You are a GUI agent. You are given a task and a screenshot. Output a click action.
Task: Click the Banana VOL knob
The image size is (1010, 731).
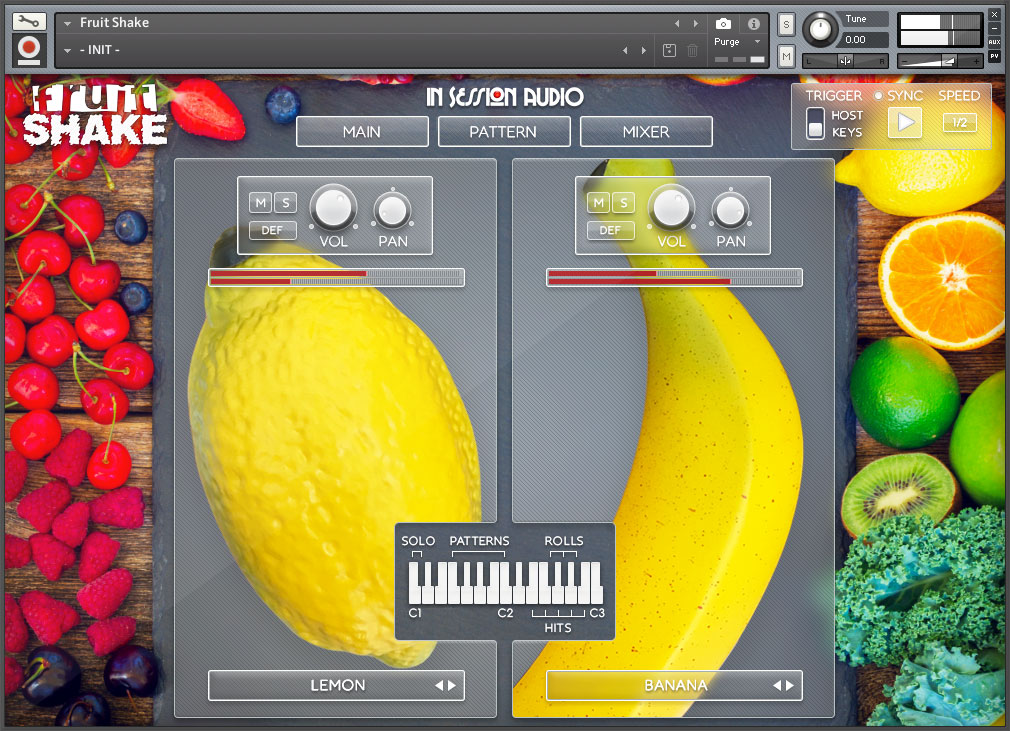[671, 208]
